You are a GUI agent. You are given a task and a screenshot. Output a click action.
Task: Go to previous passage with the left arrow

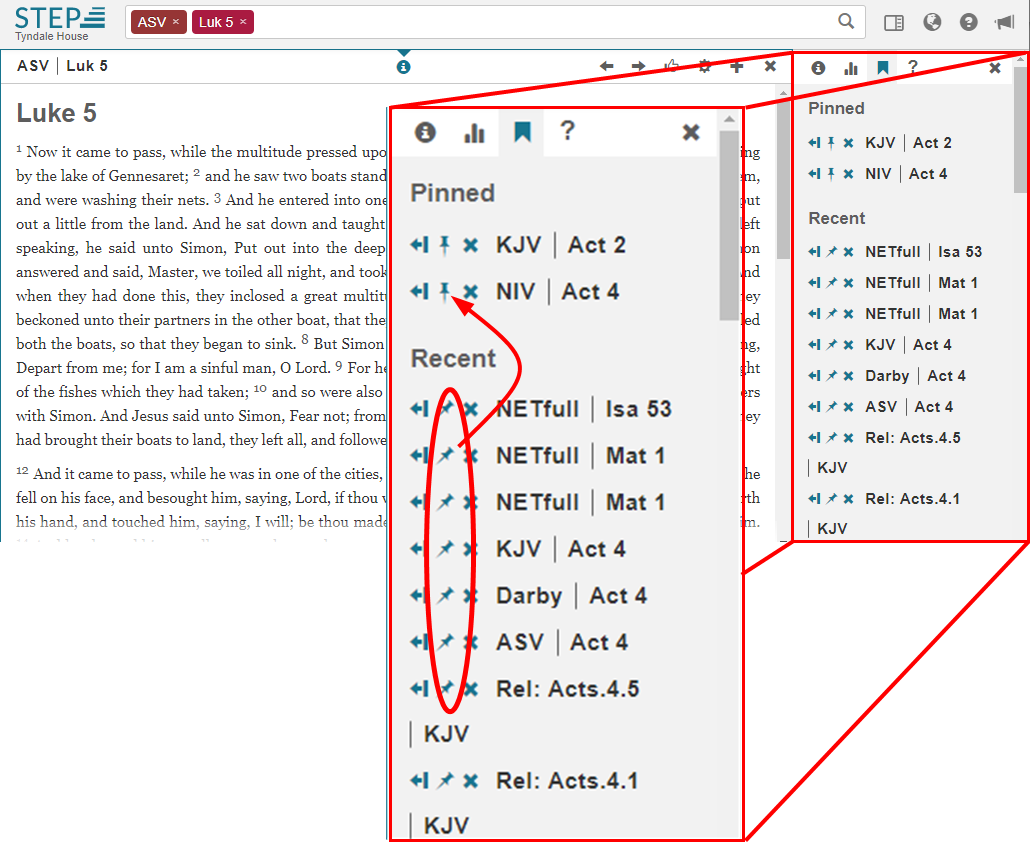607,65
